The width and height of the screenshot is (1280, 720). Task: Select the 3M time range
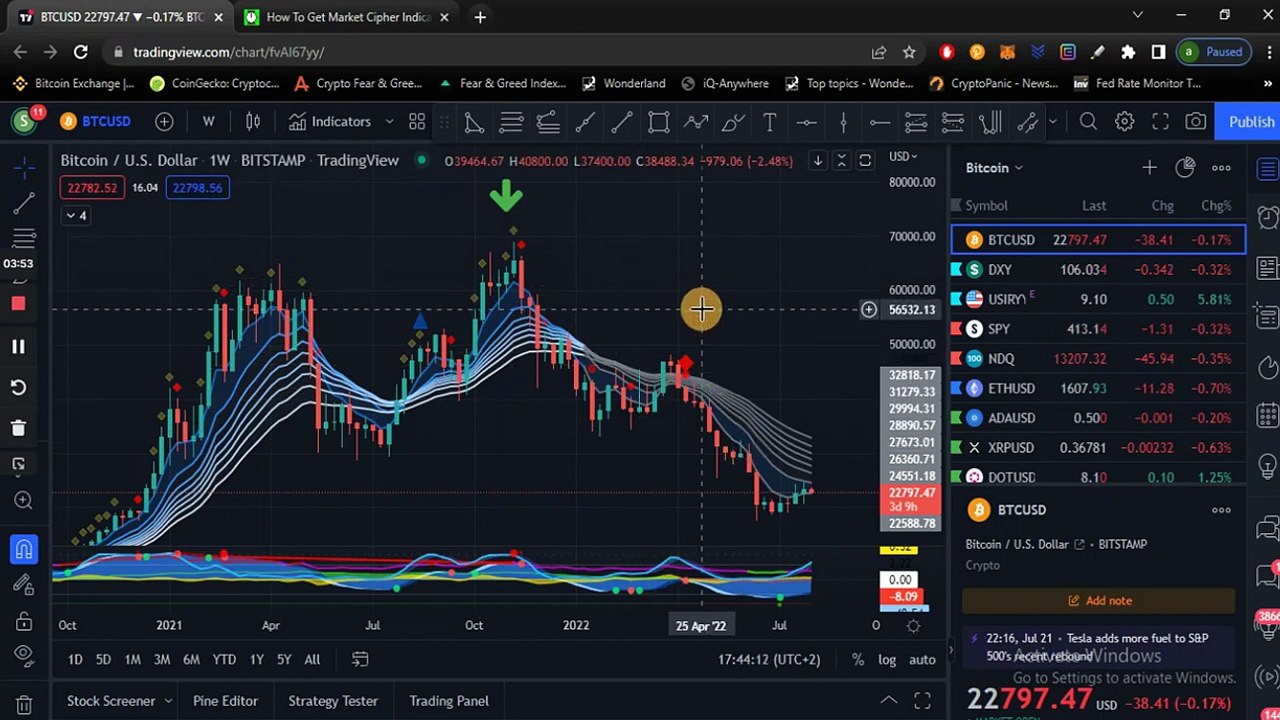161,659
